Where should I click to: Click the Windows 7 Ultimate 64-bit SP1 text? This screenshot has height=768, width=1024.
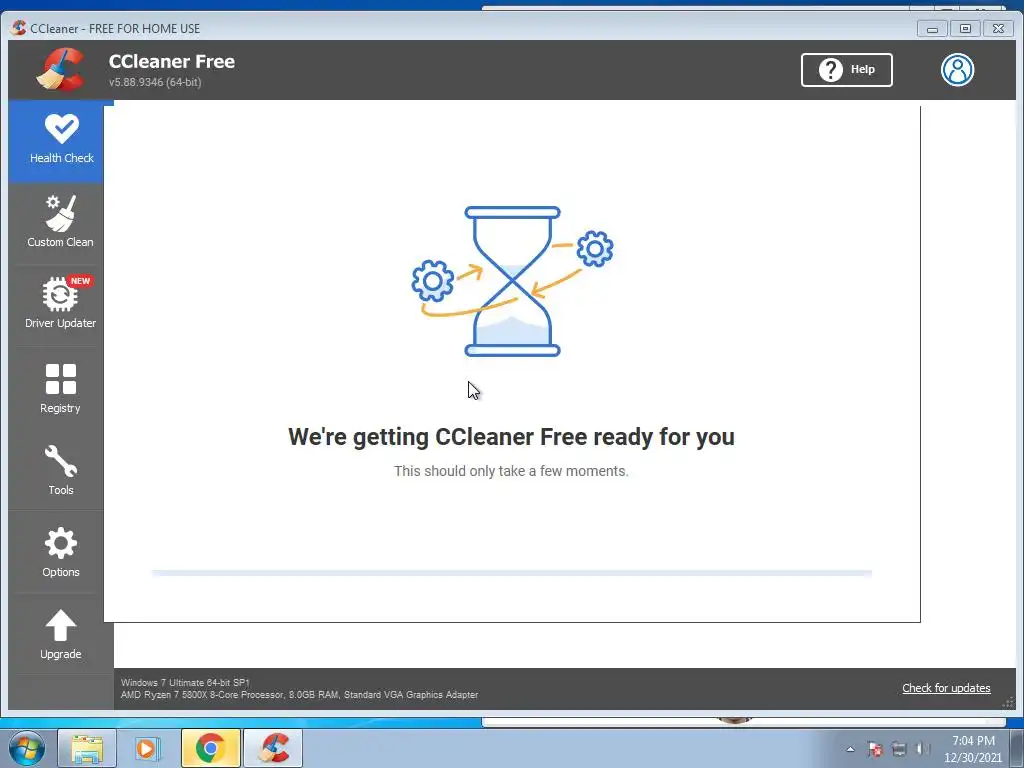point(185,682)
